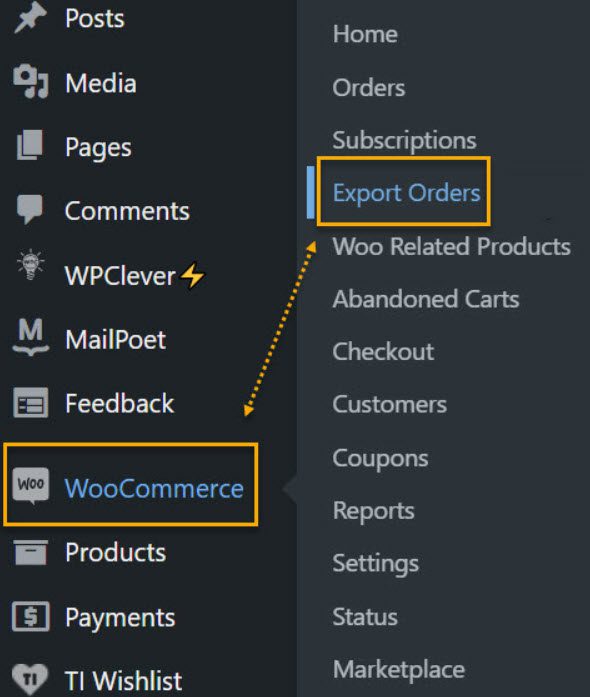The height and width of the screenshot is (697, 590).
Task: Open Coupons submenu item
Action: point(381,459)
